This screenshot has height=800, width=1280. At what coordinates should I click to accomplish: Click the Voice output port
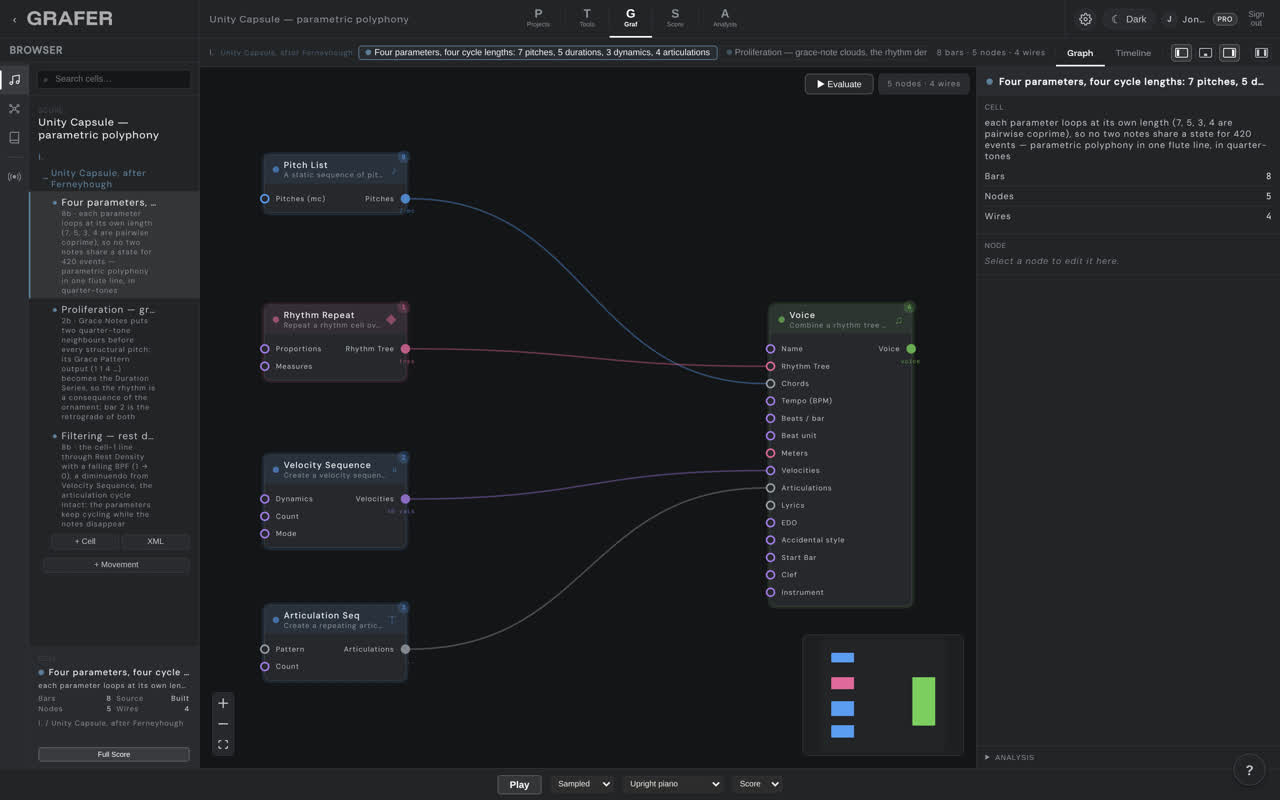tap(910, 349)
